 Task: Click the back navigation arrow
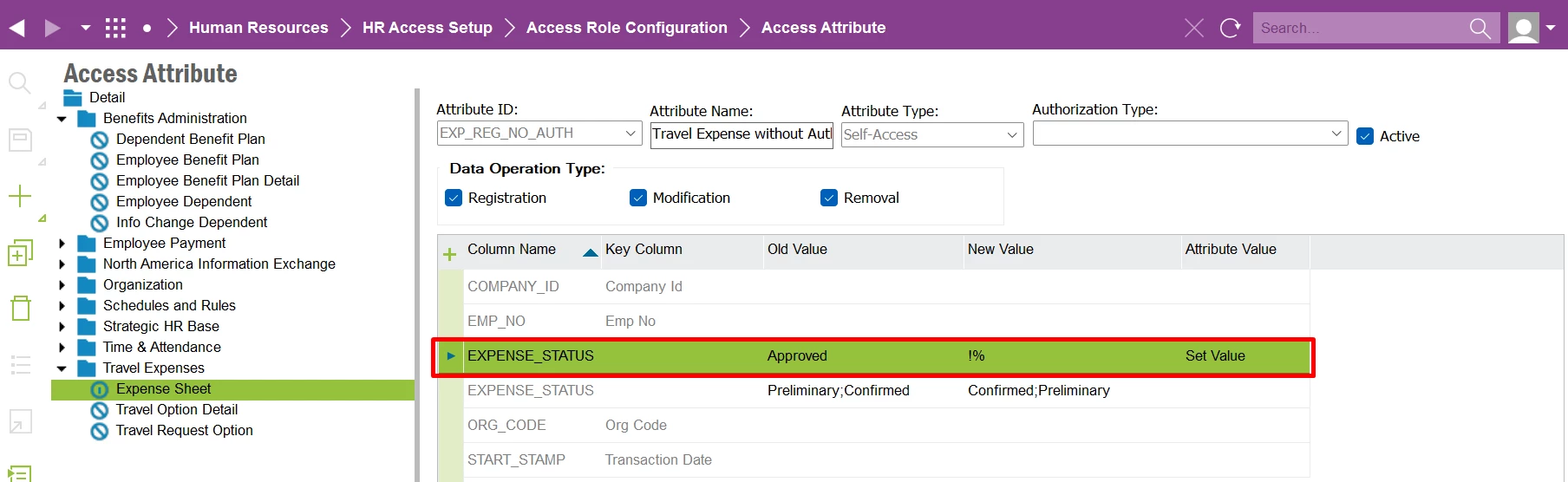16,28
